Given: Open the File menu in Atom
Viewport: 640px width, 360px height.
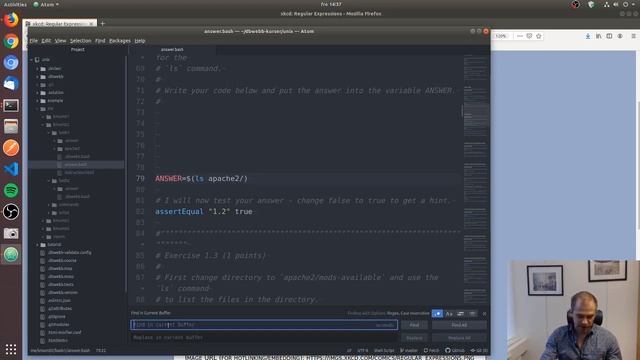Looking at the screenshot, I should [34, 41].
